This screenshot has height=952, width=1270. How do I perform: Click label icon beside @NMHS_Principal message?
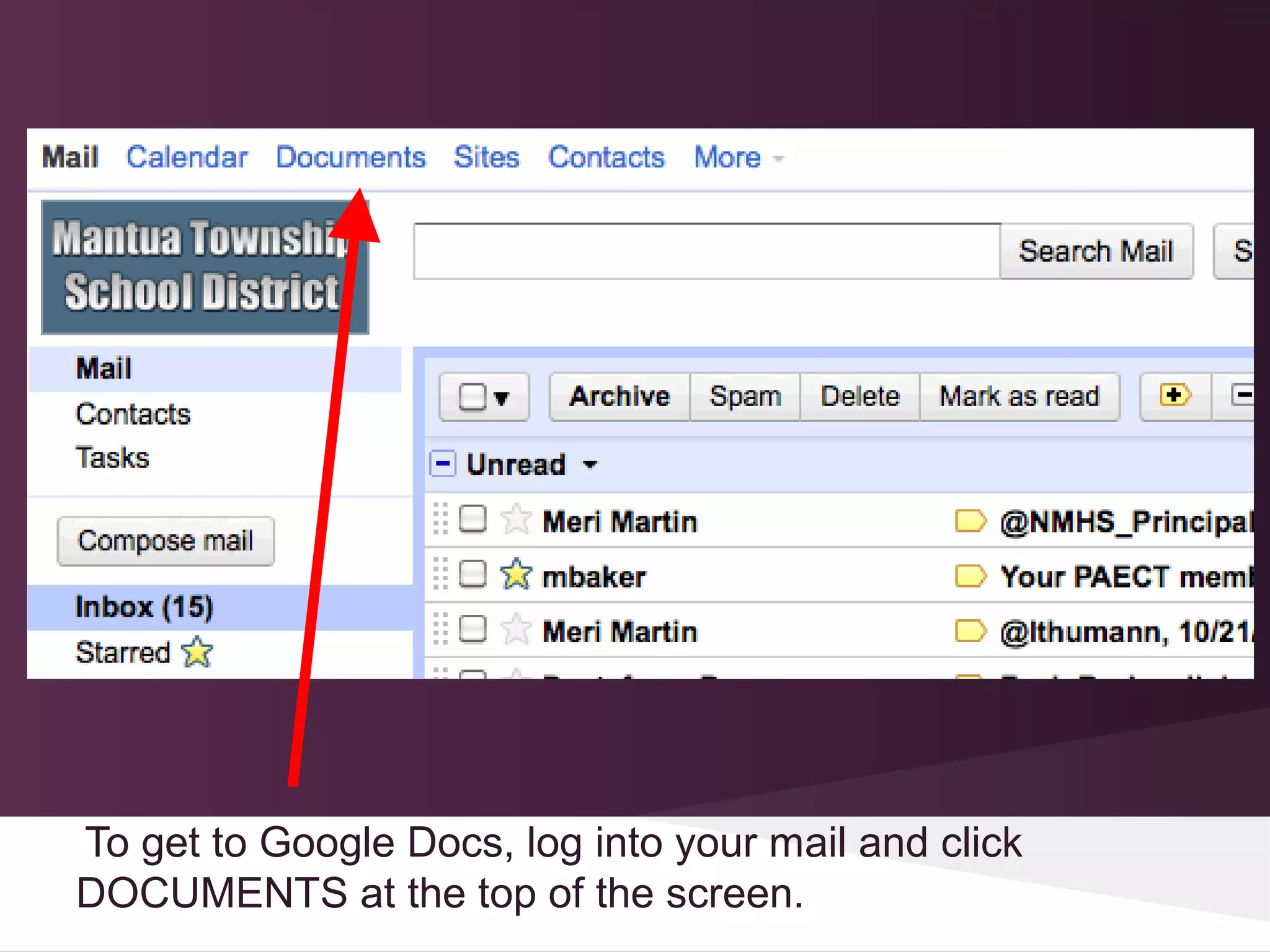(970, 521)
